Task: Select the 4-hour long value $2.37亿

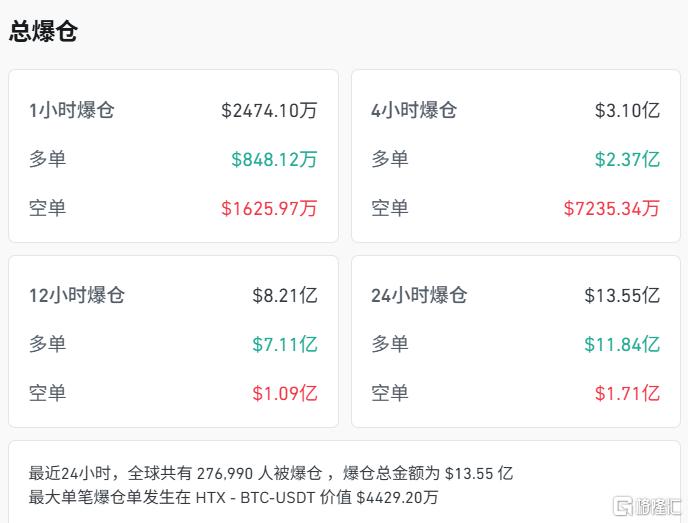Action: point(627,159)
